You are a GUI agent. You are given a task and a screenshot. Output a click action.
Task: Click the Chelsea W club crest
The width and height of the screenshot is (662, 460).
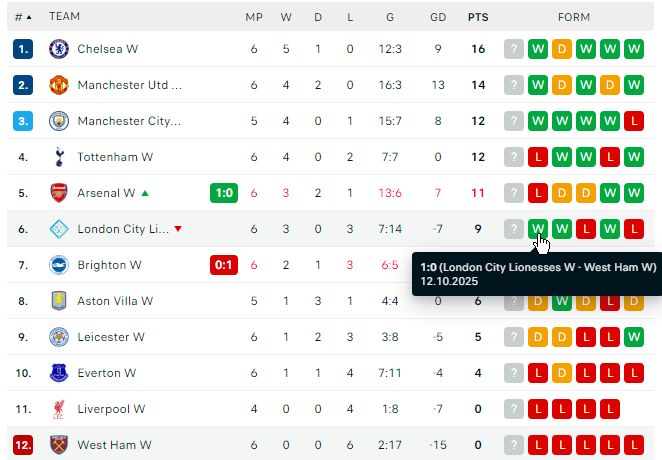tap(59, 49)
